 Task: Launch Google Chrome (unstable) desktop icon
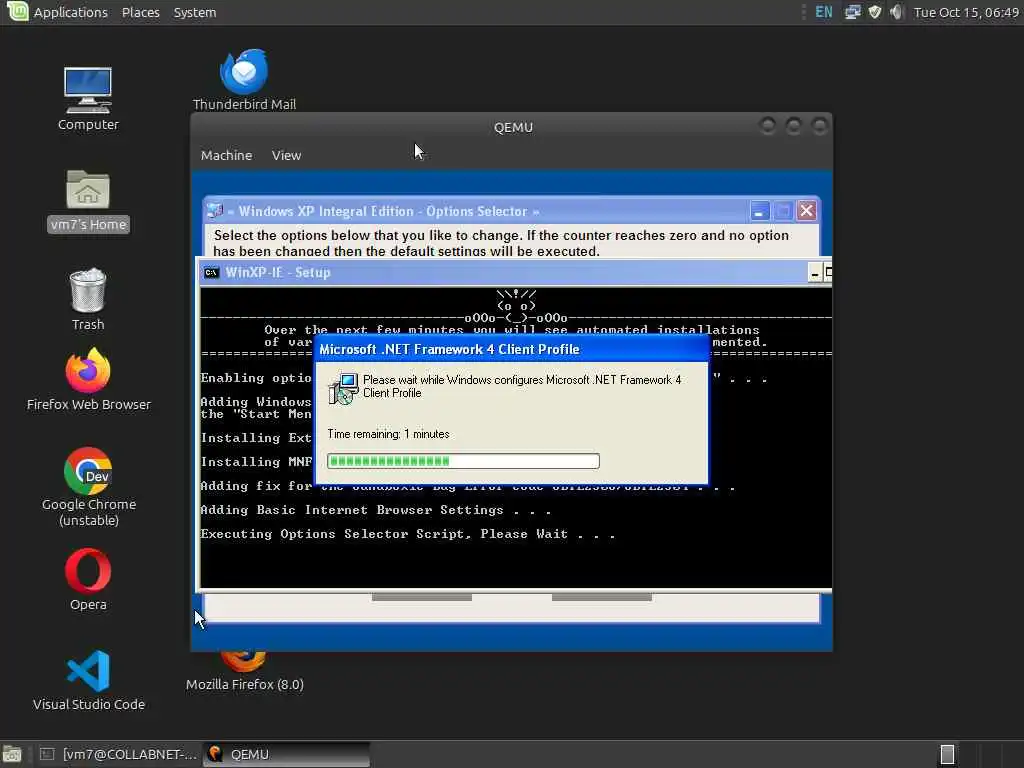point(88,470)
